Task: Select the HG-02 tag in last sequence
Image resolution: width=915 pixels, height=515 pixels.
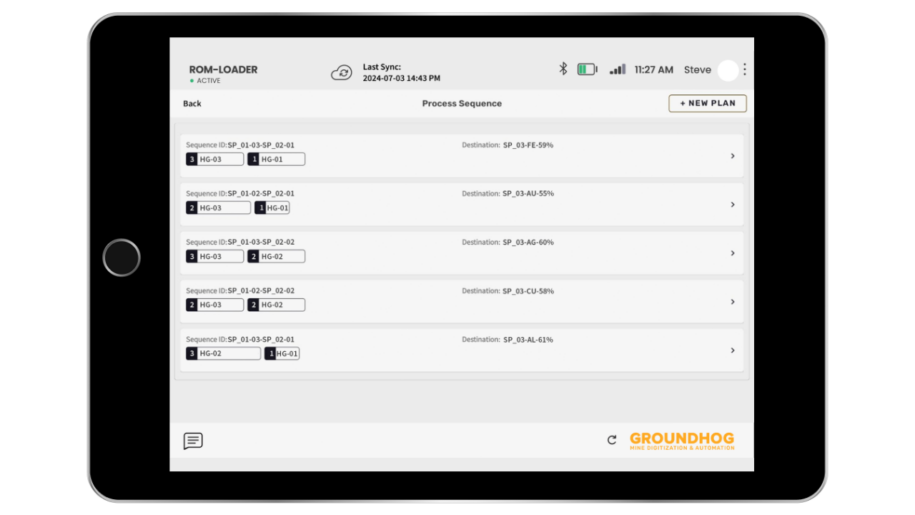Action: point(223,354)
